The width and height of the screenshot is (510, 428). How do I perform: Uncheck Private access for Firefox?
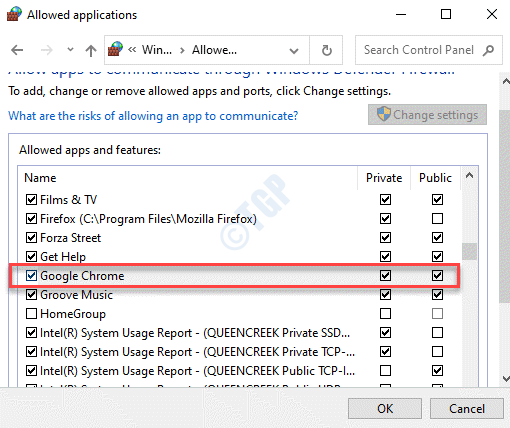tap(385, 219)
